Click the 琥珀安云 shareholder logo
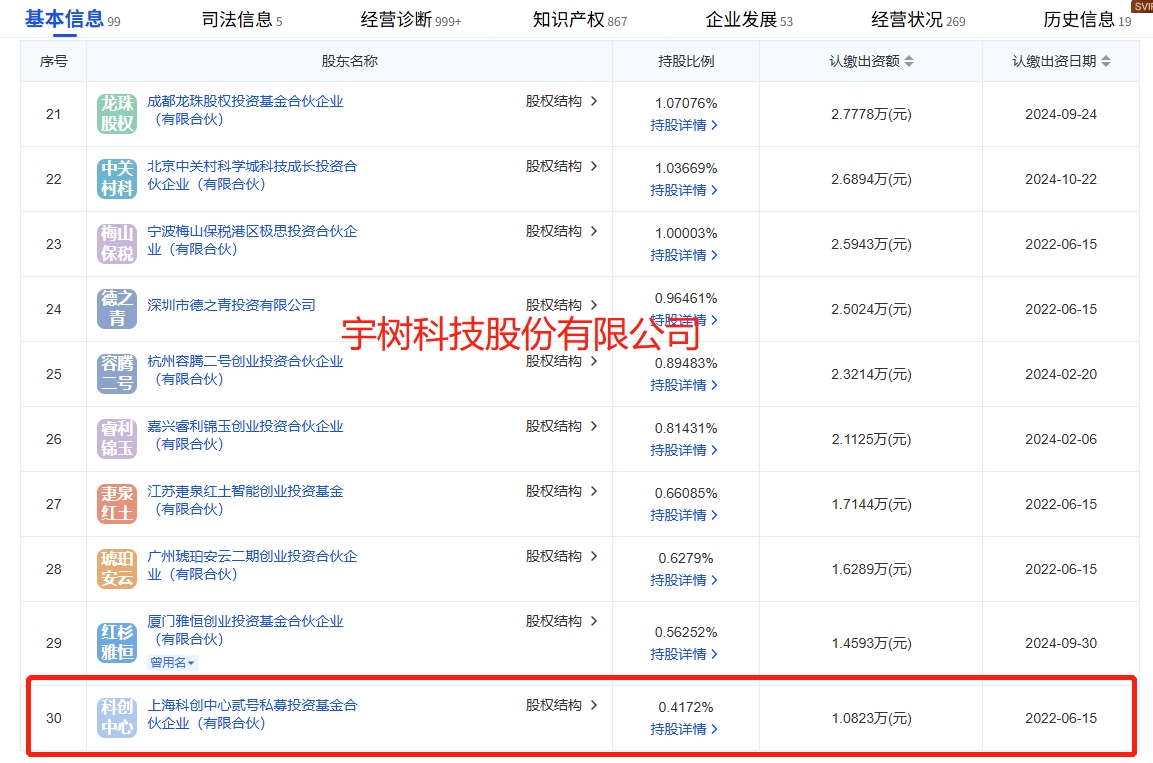Viewport: 1153px width, 763px height. tap(117, 569)
